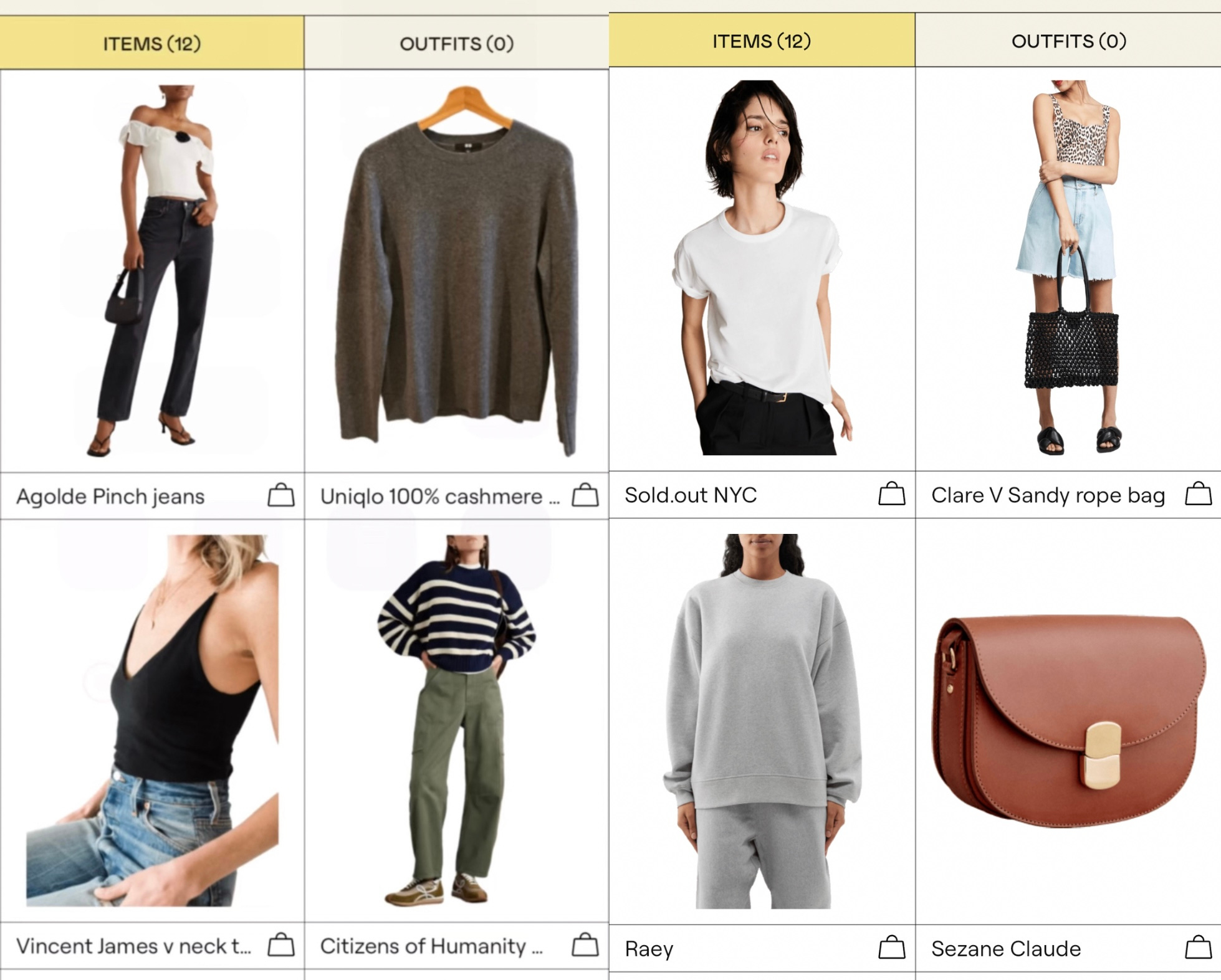Switch to the left ITEMS (12) tab

152,43
